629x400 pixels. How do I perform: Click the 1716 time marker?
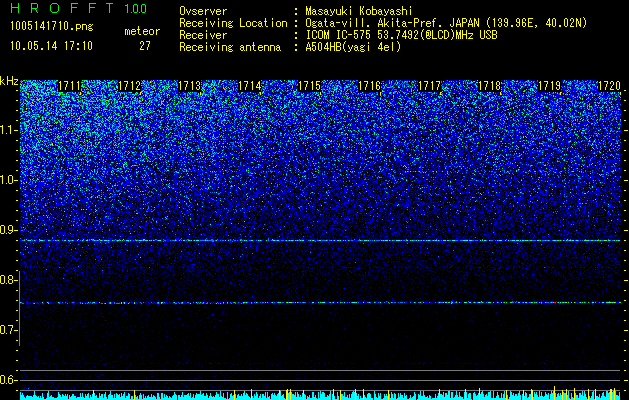369,86
